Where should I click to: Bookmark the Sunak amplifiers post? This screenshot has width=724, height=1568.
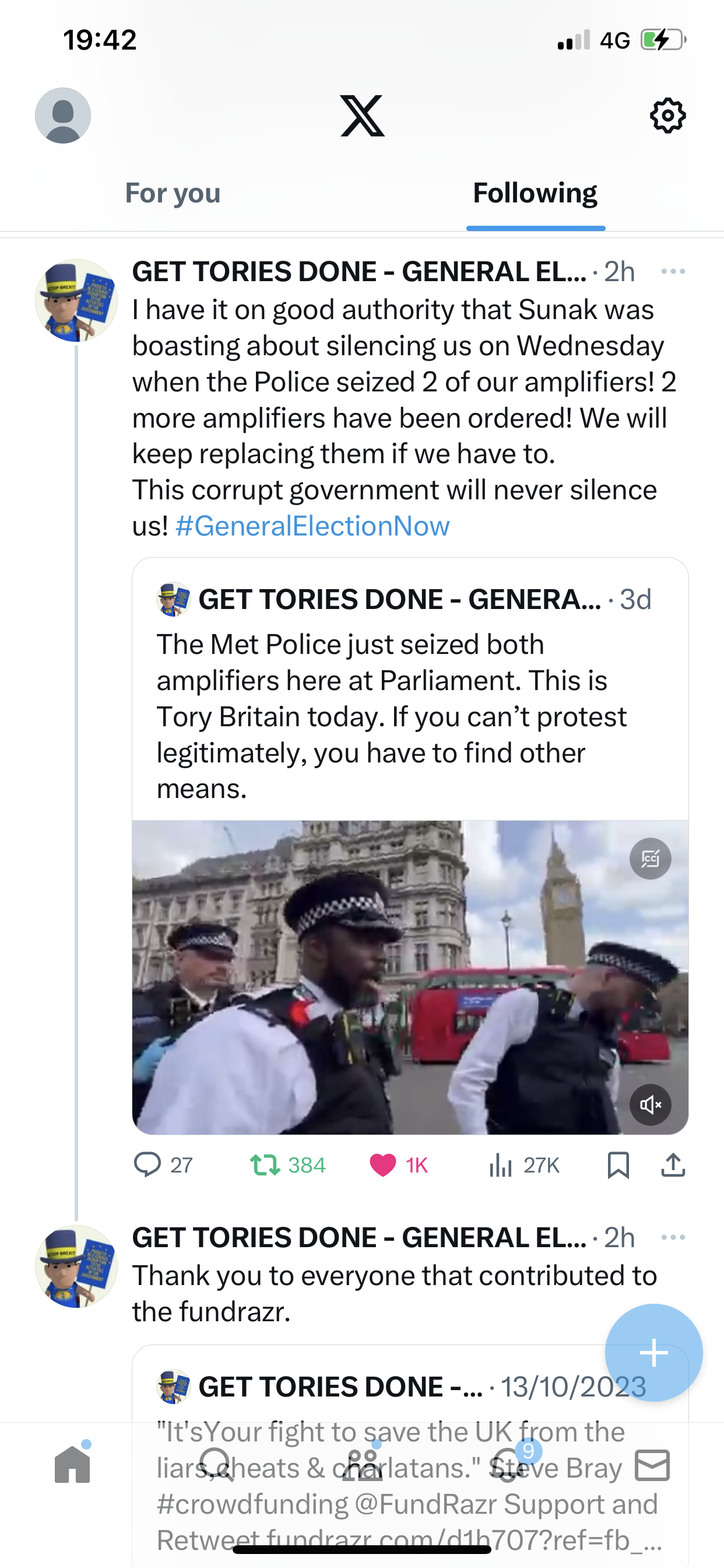coord(618,1164)
